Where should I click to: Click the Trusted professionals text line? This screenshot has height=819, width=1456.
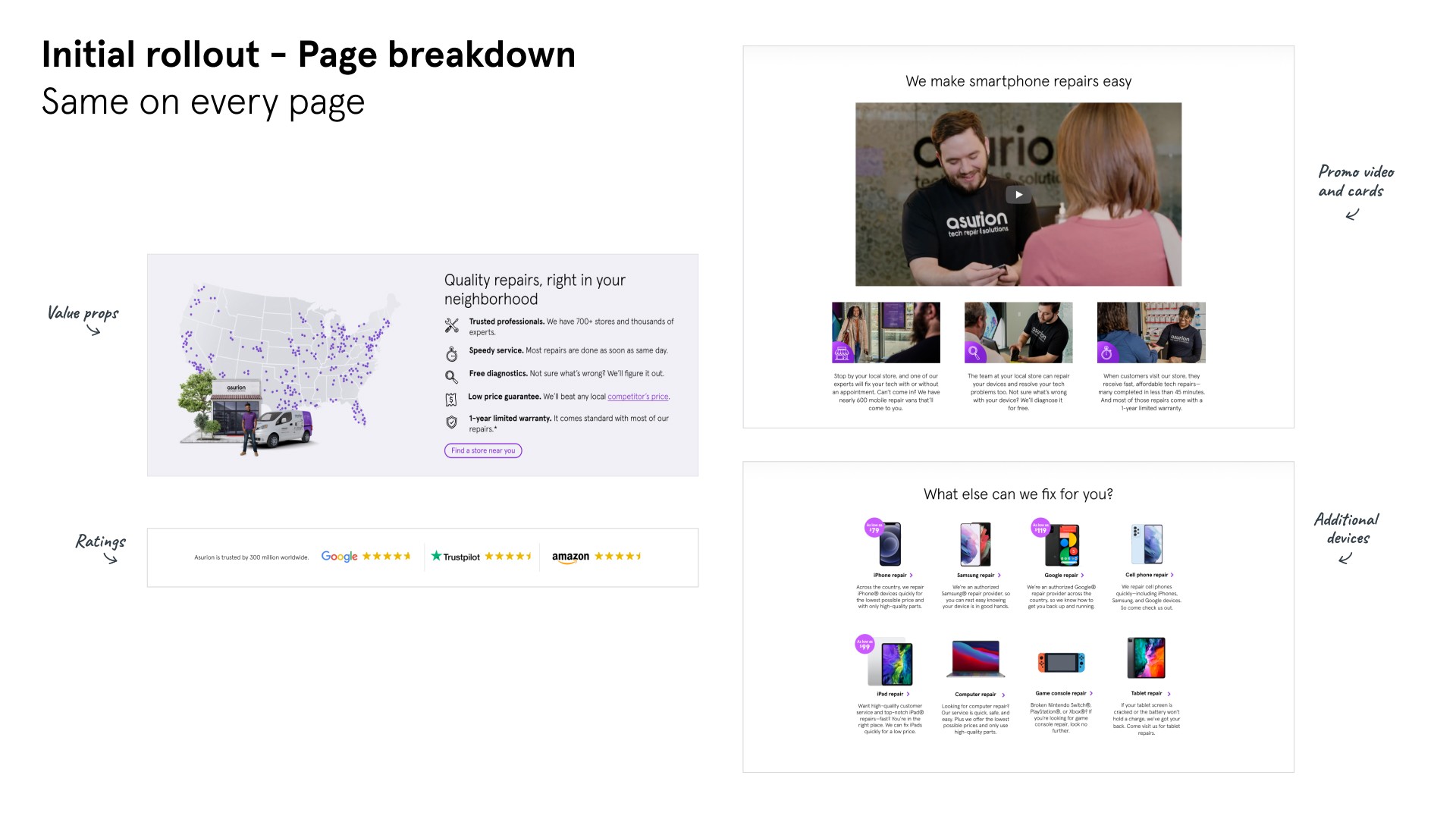pyautogui.click(x=571, y=327)
